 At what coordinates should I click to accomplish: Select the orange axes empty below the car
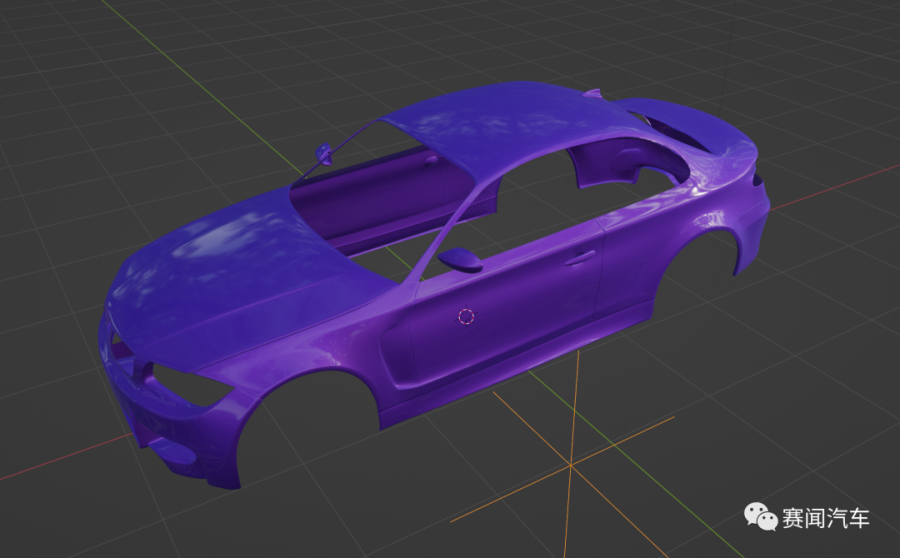(571, 466)
